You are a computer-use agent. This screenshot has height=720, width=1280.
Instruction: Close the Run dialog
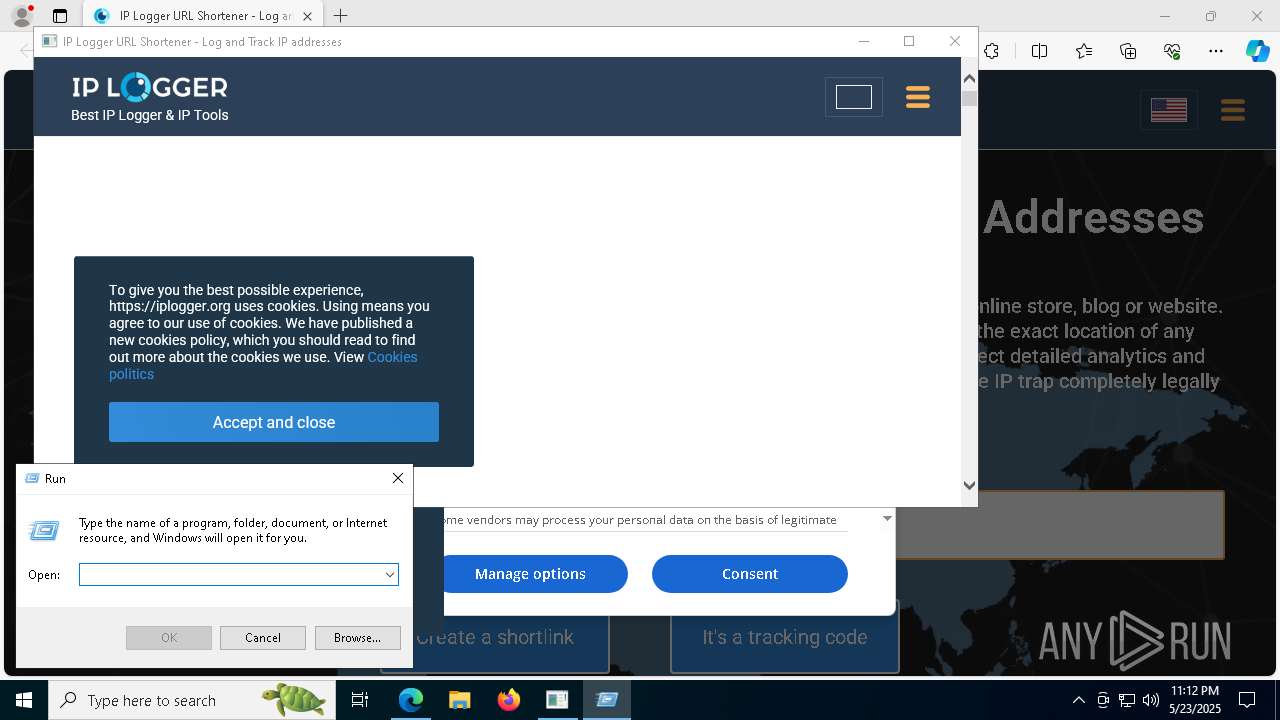pos(398,478)
